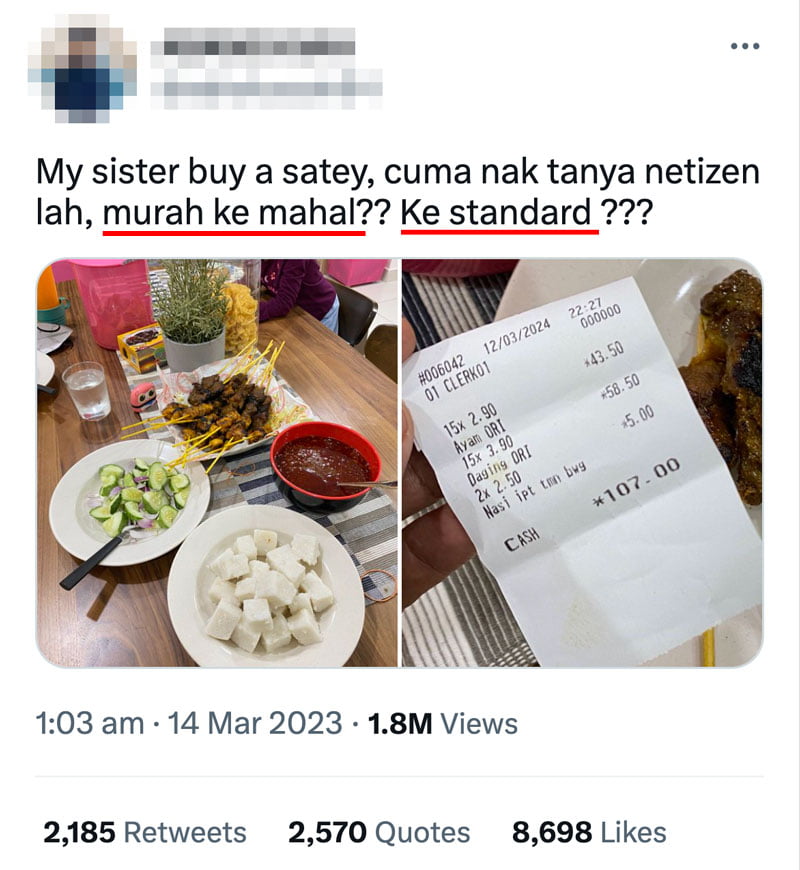
Task: Open the 1.8M Views analytics
Action: point(442,724)
